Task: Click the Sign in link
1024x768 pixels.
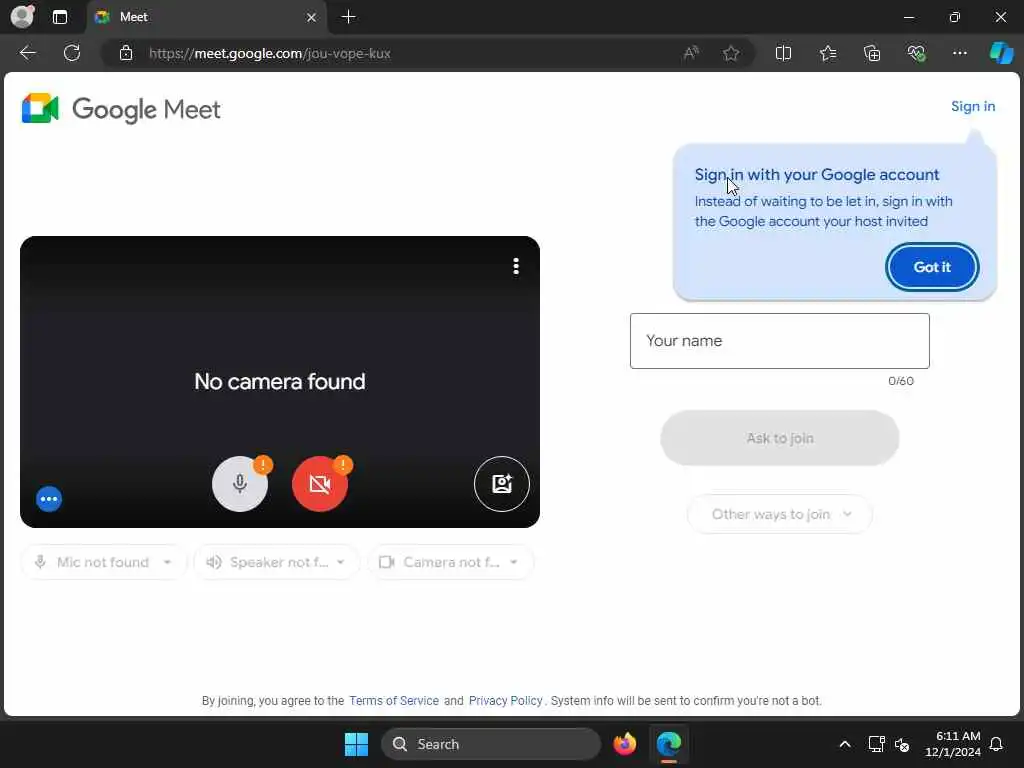Action: point(972,106)
